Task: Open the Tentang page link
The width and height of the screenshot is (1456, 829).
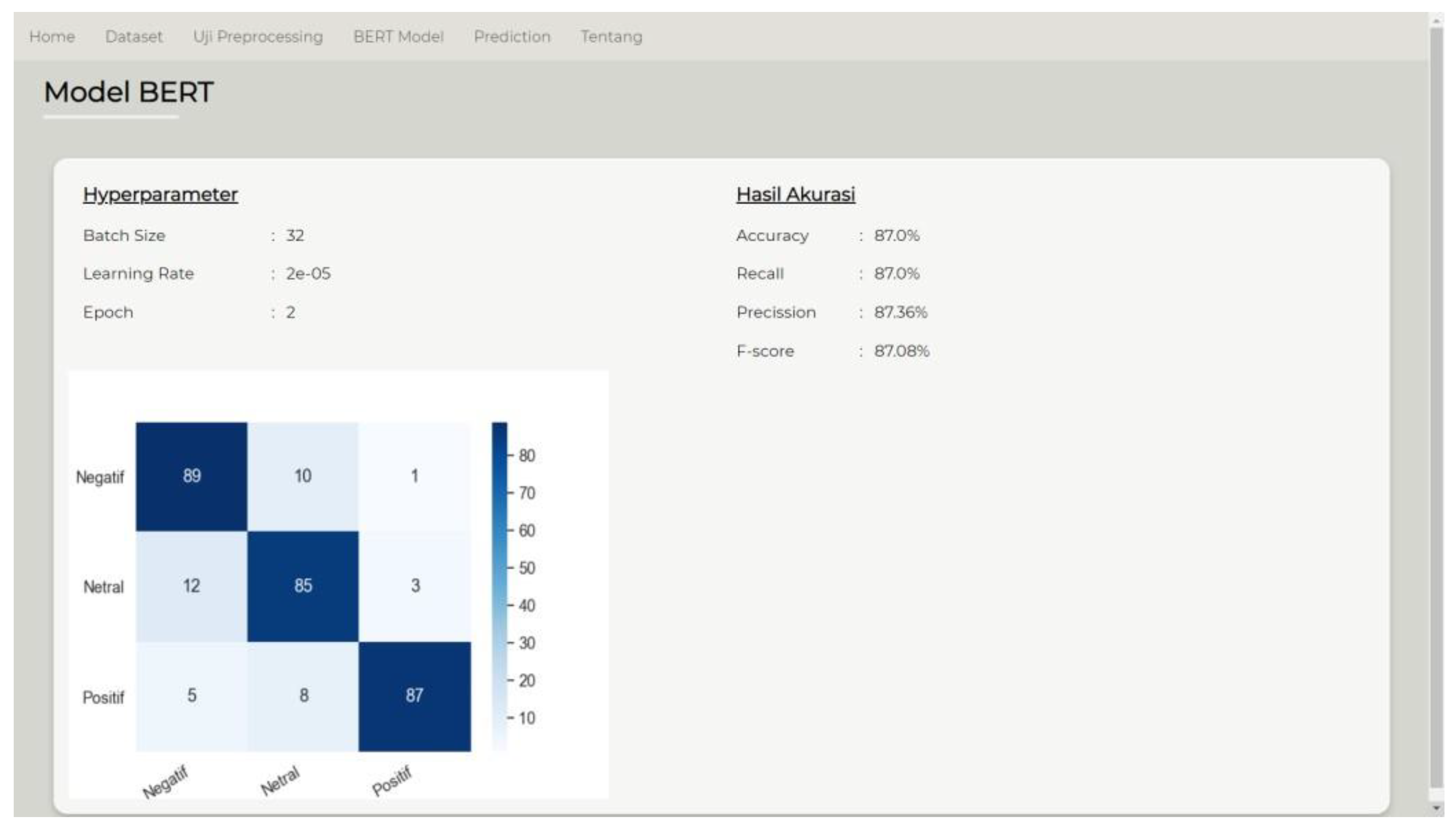Action: 611,37
